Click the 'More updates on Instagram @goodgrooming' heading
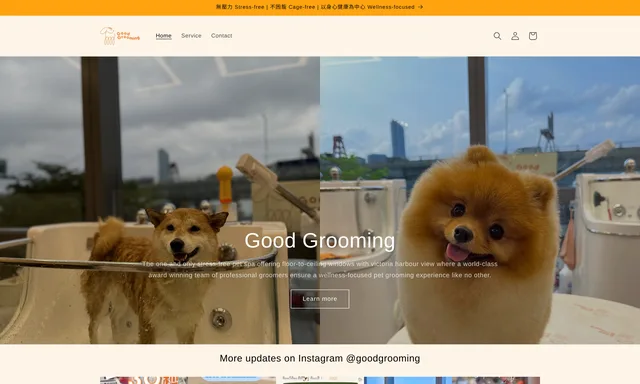Image resolution: width=640 pixels, height=384 pixels. point(320,358)
